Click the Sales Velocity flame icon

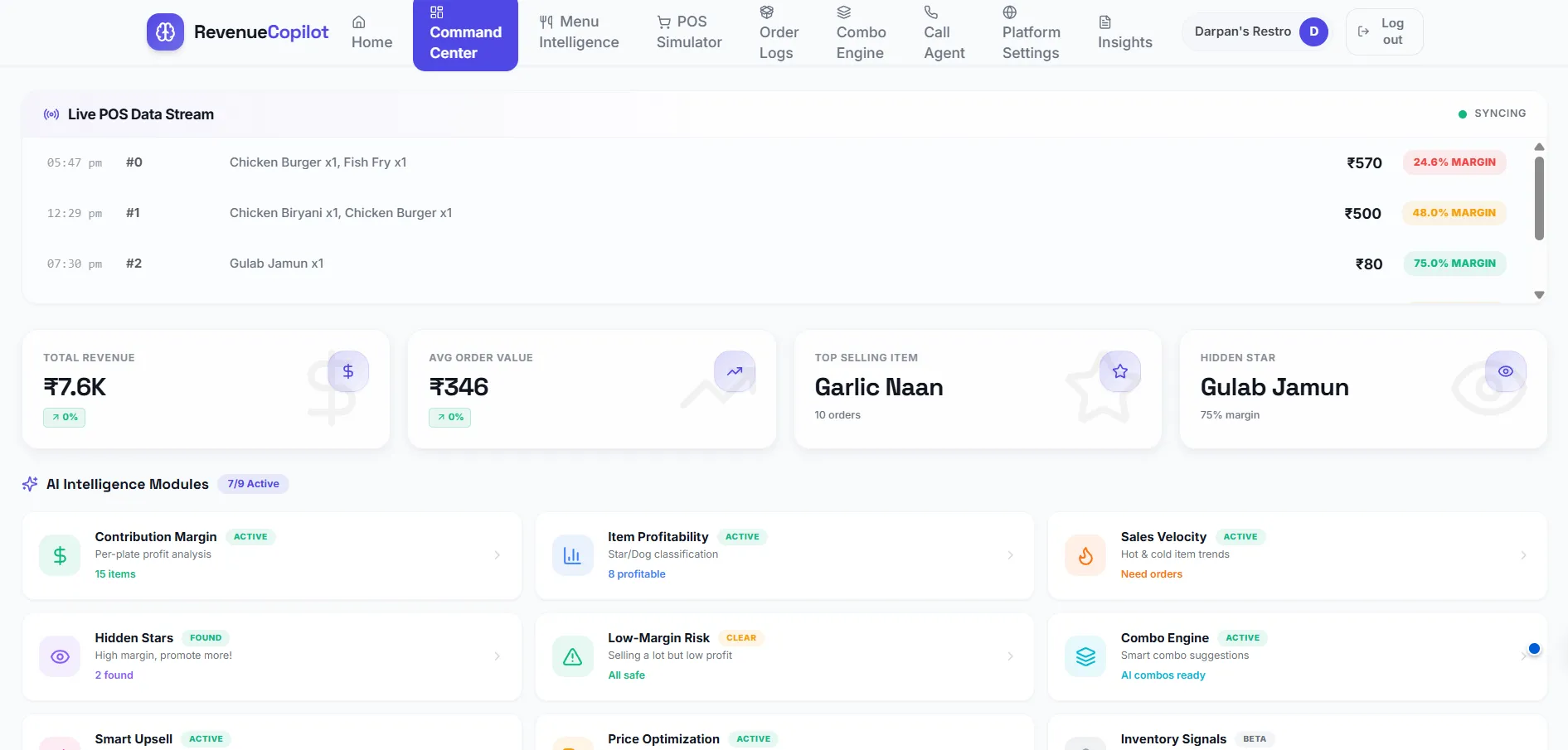click(1085, 555)
